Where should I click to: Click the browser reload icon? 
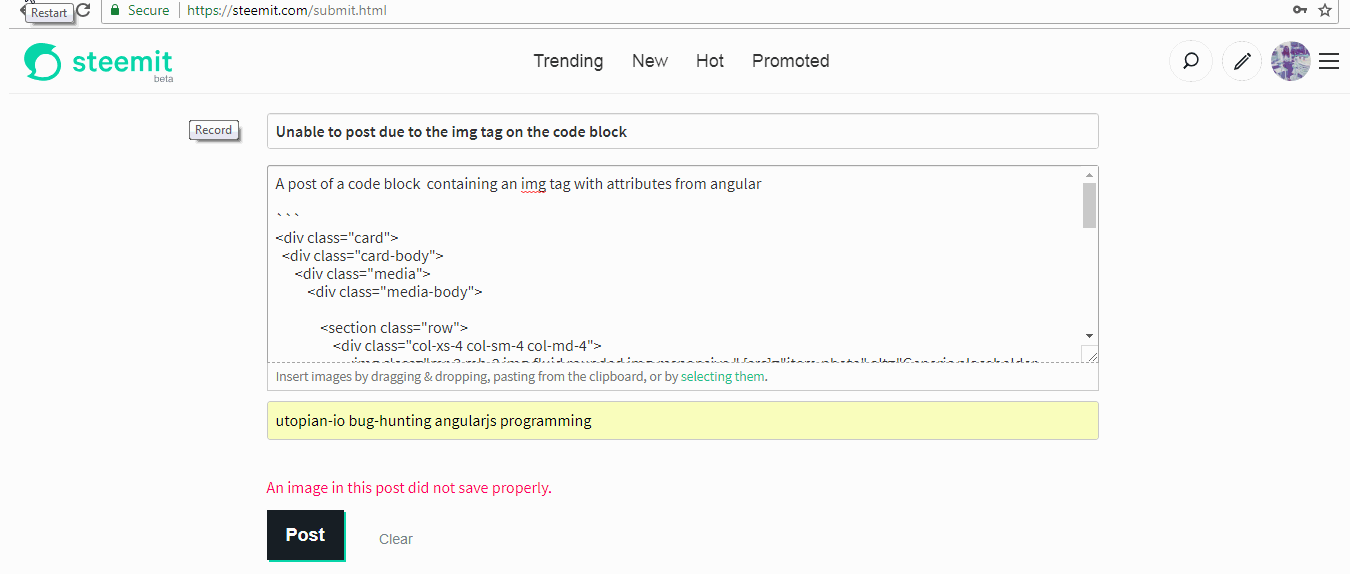click(x=83, y=10)
